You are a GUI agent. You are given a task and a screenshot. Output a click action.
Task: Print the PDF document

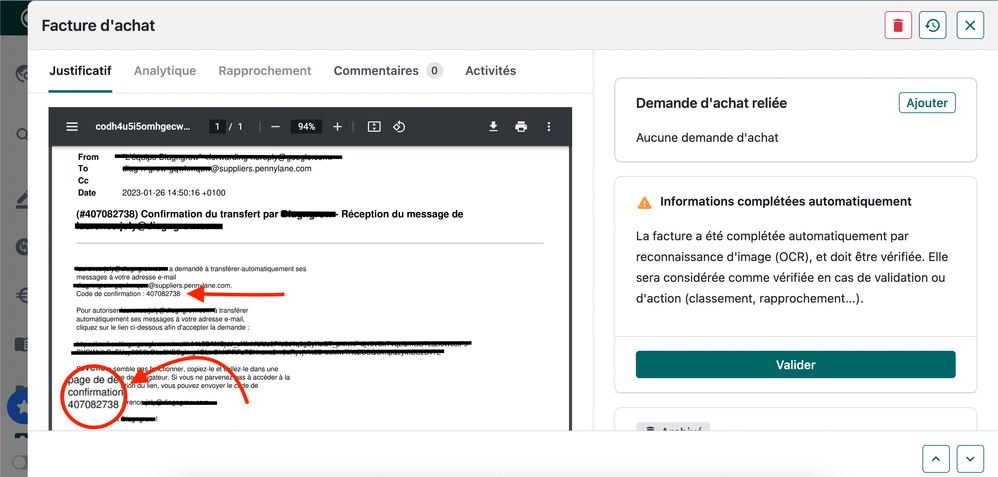pyautogui.click(x=521, y=127)
